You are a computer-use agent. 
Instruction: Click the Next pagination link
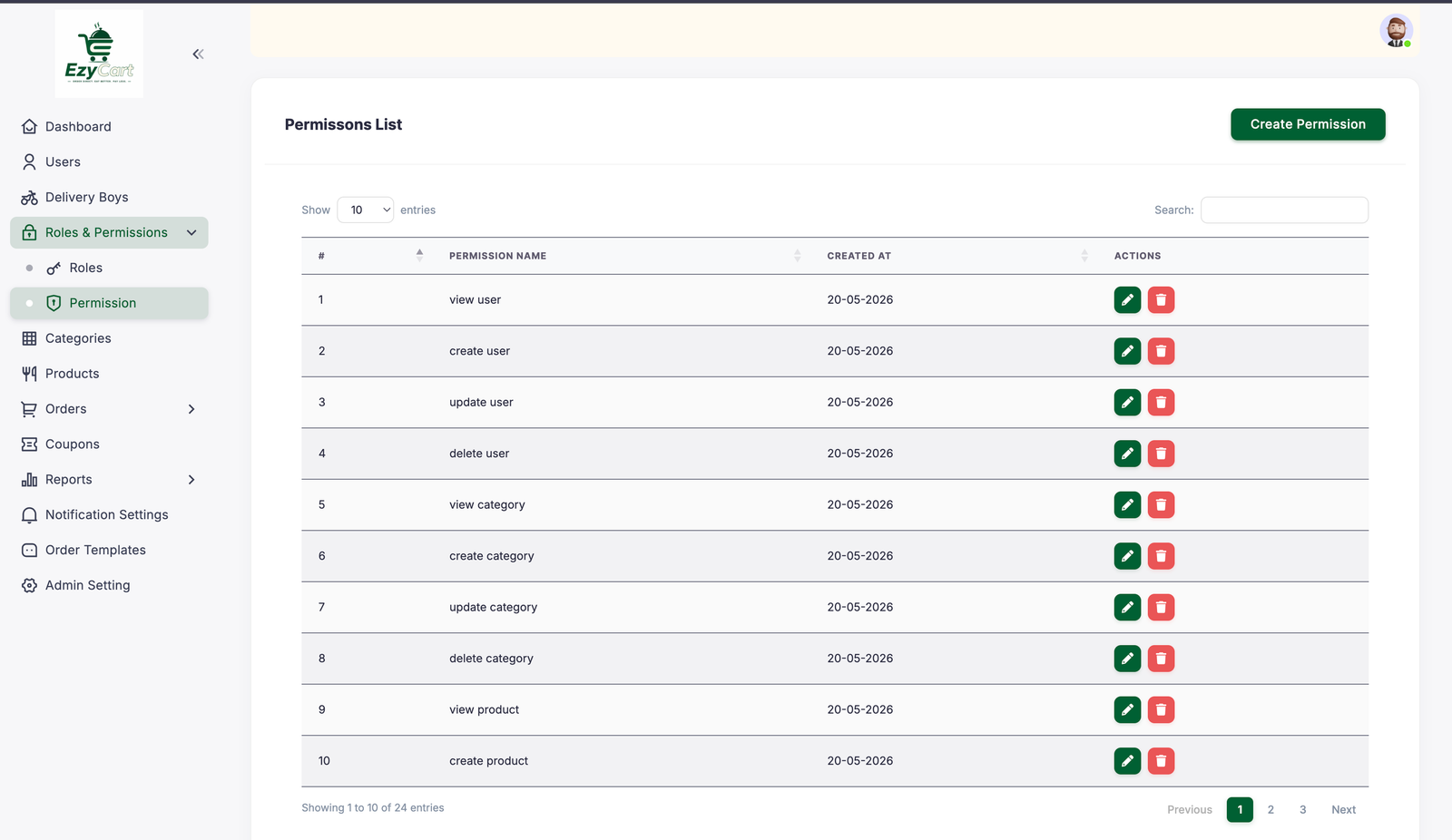(x=1343, y=810)
